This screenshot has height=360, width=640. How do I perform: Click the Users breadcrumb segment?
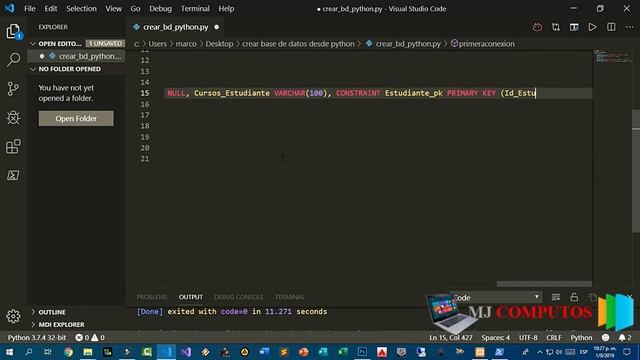[158, 44]
